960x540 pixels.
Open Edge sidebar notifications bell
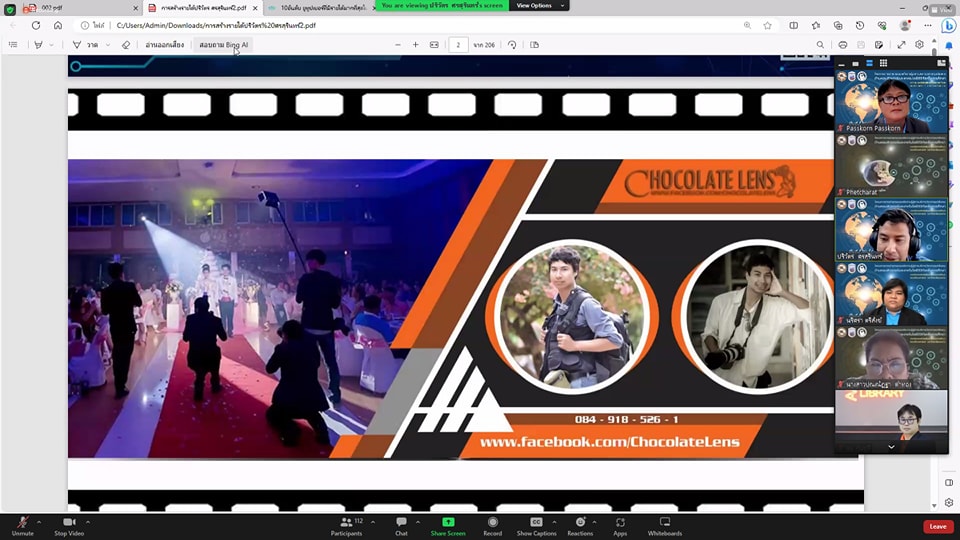point(949,47)
